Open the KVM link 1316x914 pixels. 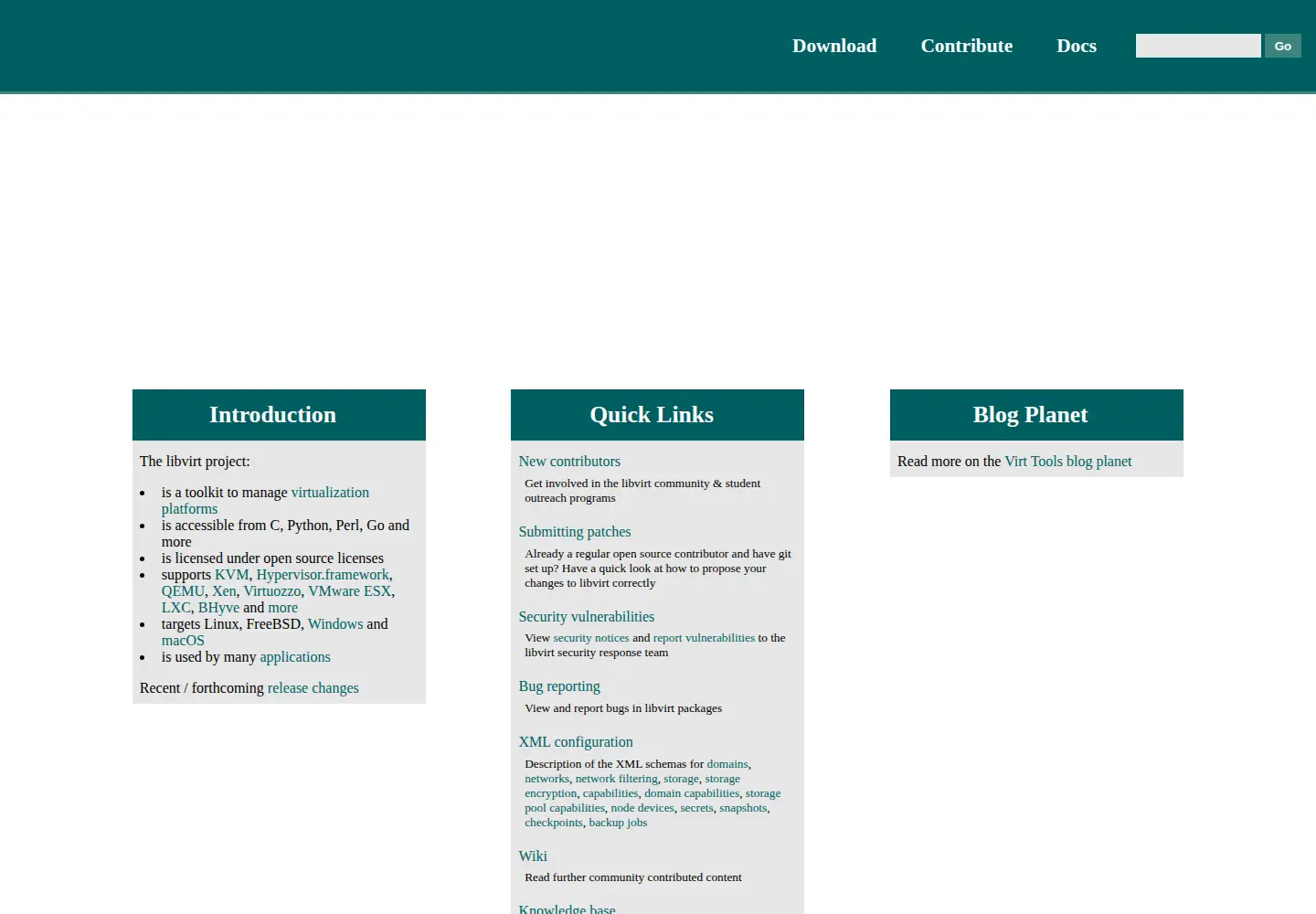coord(232,575)
